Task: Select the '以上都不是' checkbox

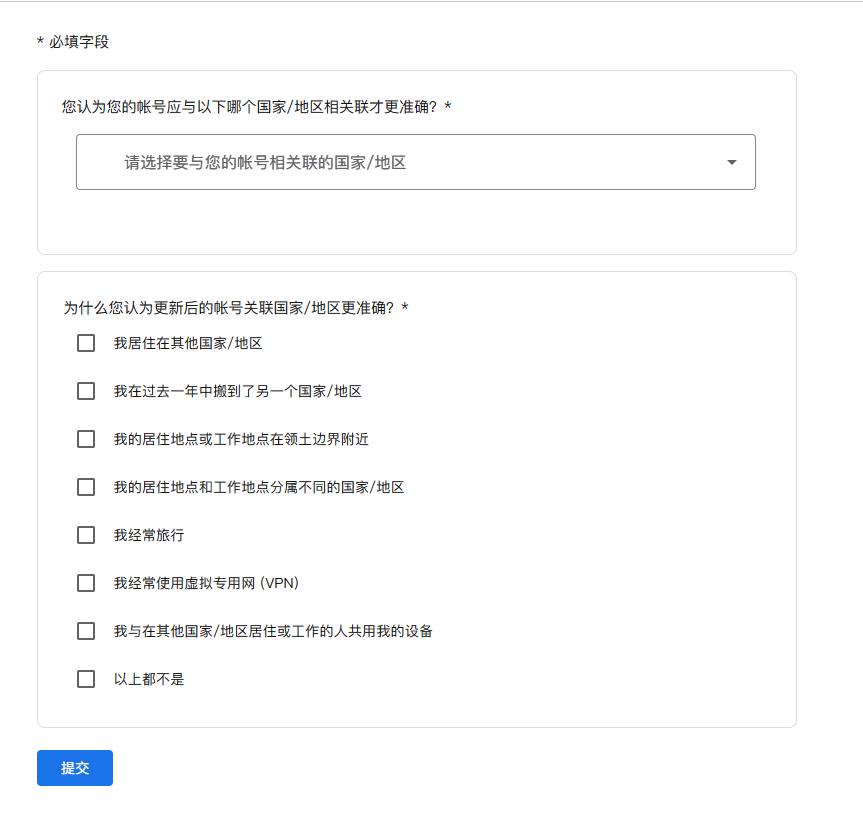Action: pyautogui.click(x=86, y=679)
